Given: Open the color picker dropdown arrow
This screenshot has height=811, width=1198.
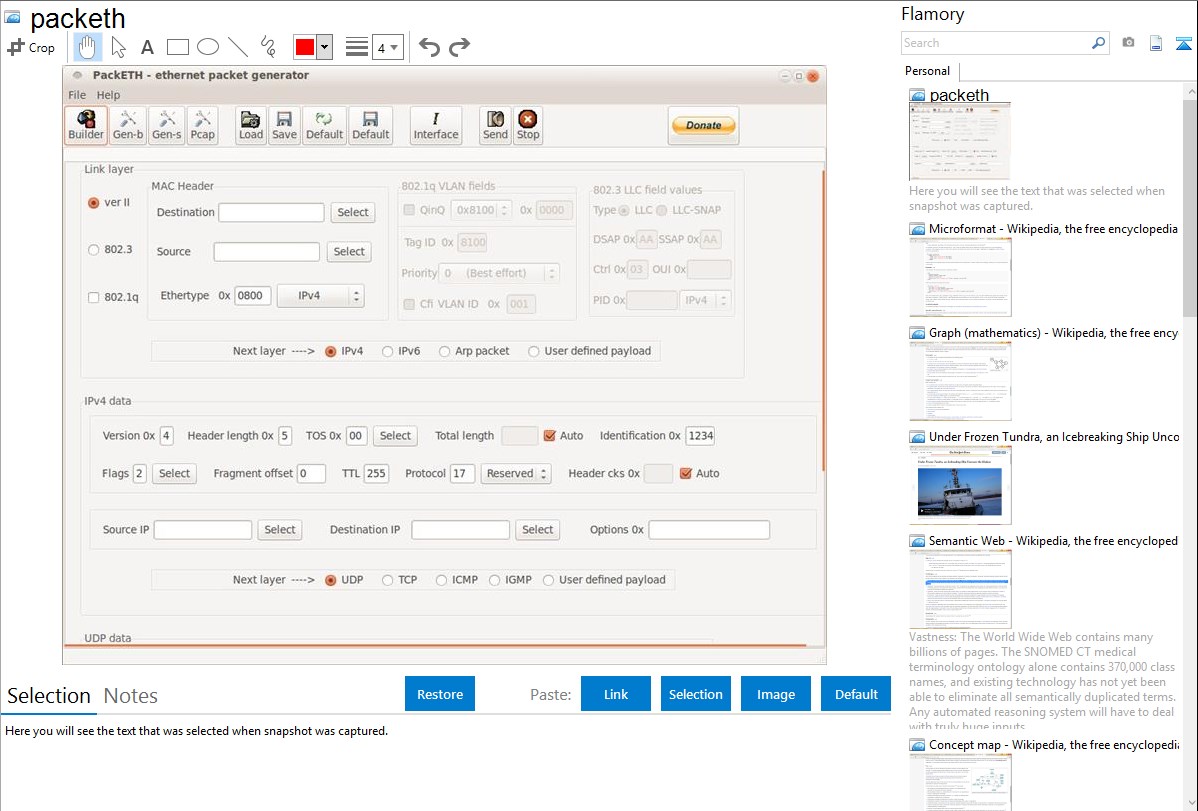Looking at the screenshot, I should [x=324, y=47].
